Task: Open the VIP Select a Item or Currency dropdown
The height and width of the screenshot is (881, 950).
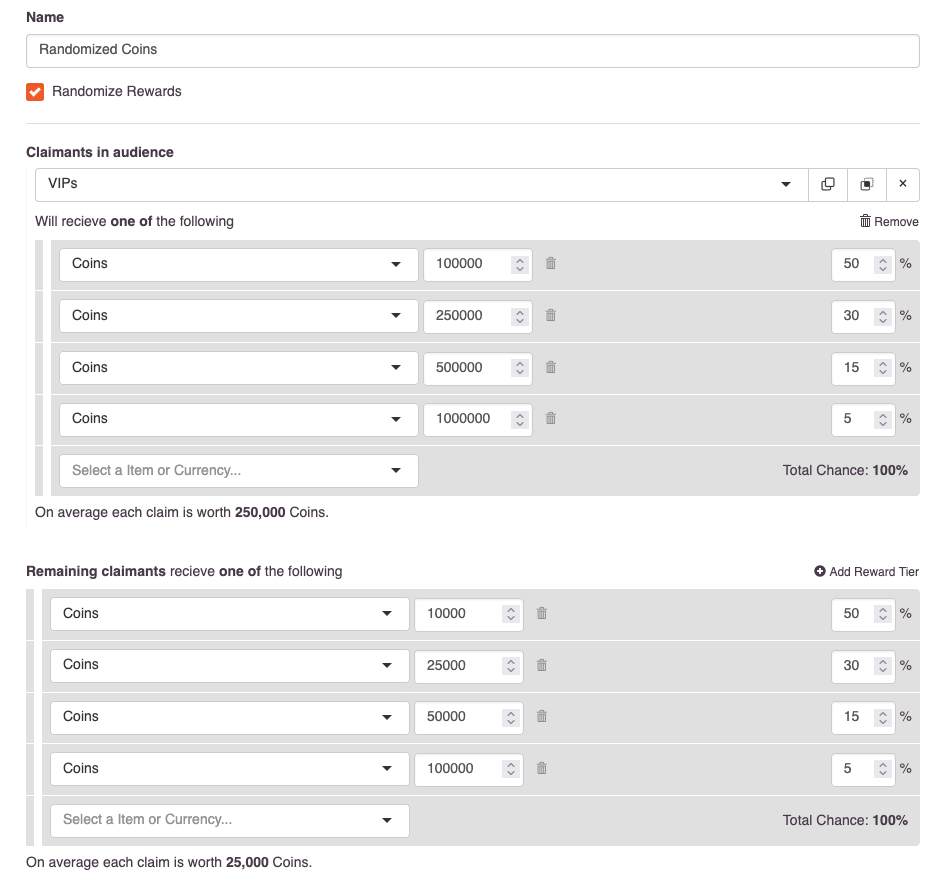Action: pyautogui.click(x=239, y=471)
